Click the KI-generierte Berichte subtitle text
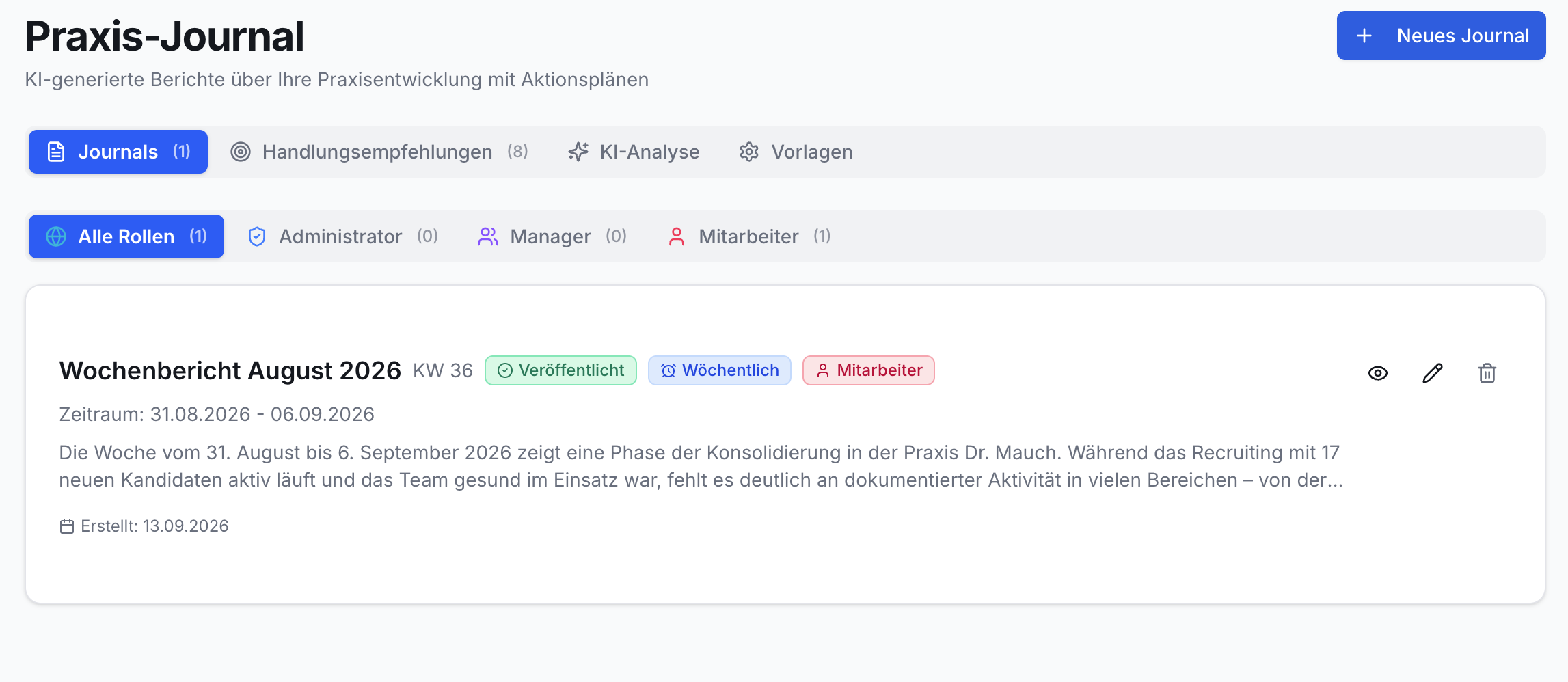The image size is (1568, 682). coord(337,80)
